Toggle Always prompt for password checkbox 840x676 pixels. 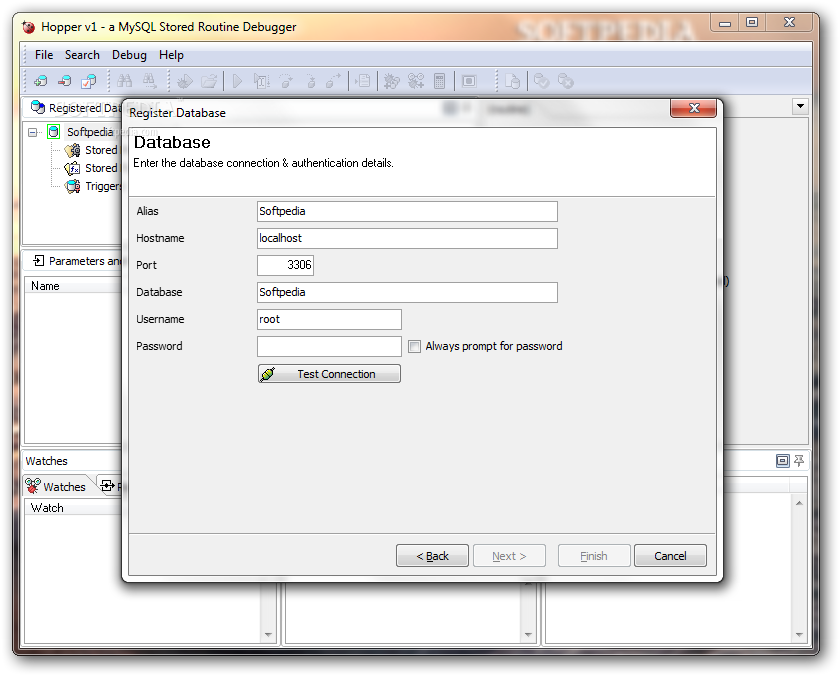tap(414, 347)
